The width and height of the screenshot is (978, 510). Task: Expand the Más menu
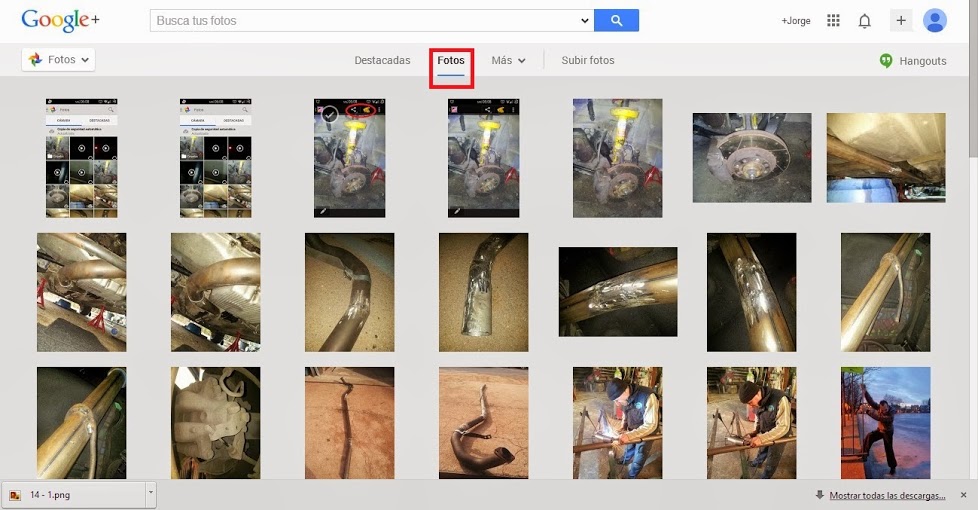(508, 61)
